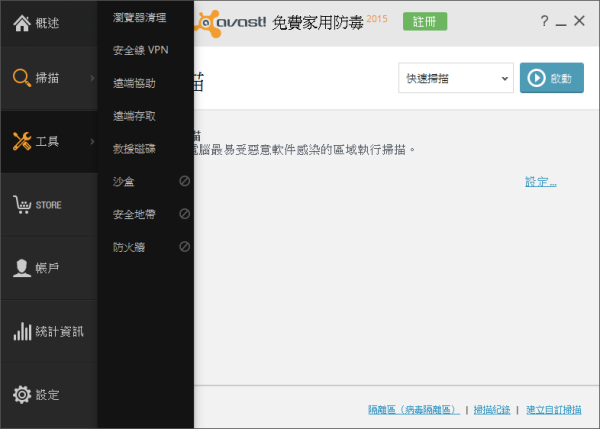This screenshot has height=429, width=600.
Task: Open STORE sidebar label
Action: click(49, 205)
